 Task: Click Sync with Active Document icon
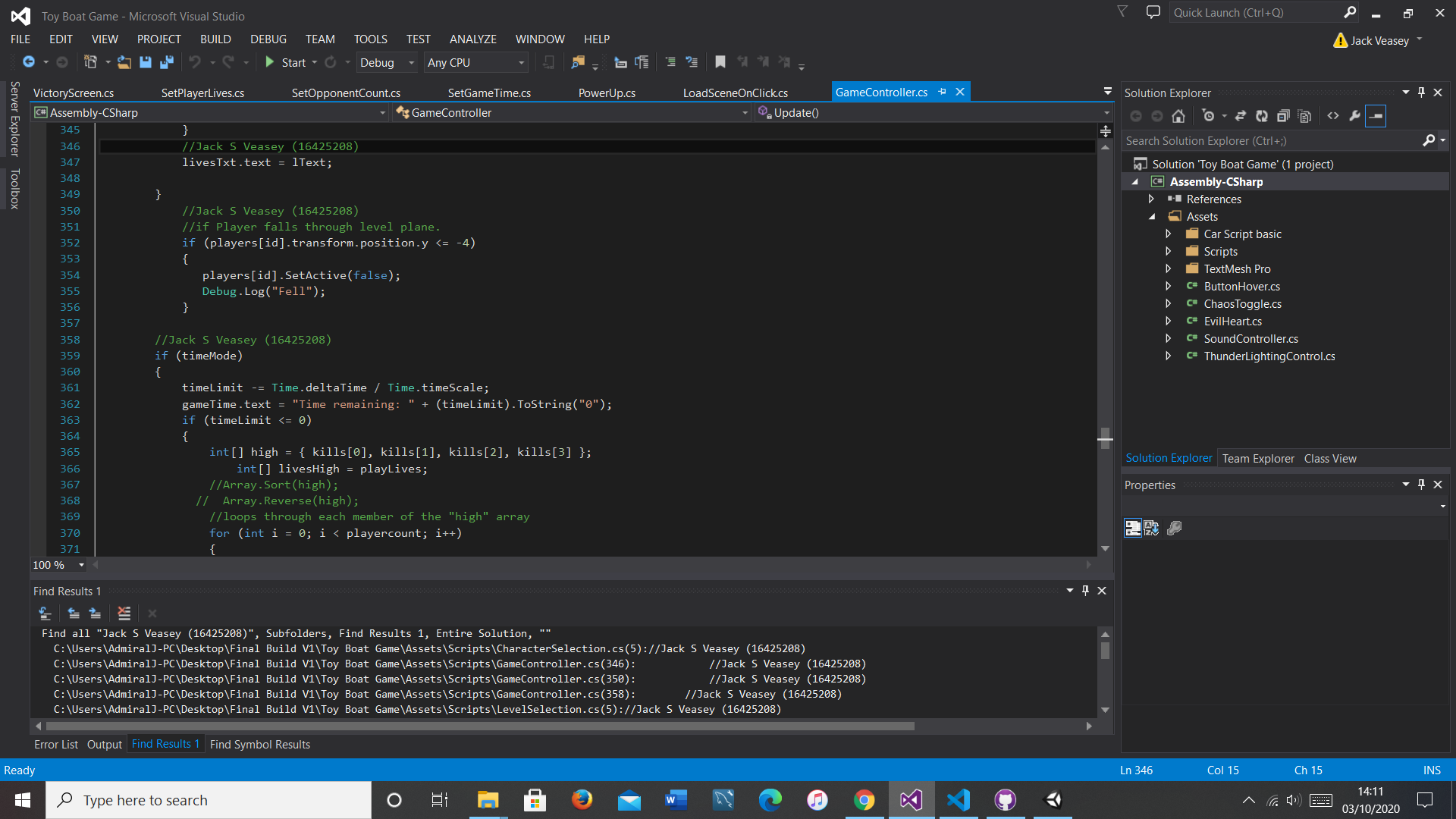tap(1241, 116)
